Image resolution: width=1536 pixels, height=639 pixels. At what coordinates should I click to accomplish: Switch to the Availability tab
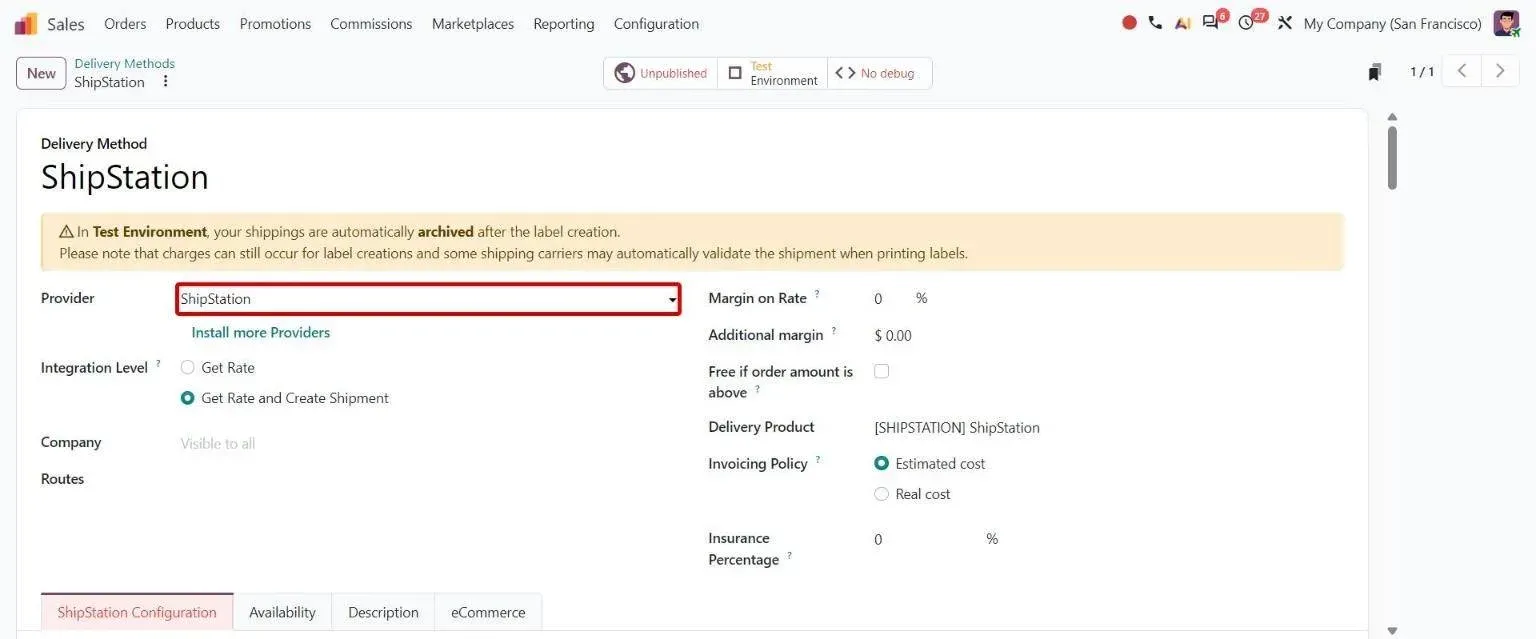click(282, 612)
